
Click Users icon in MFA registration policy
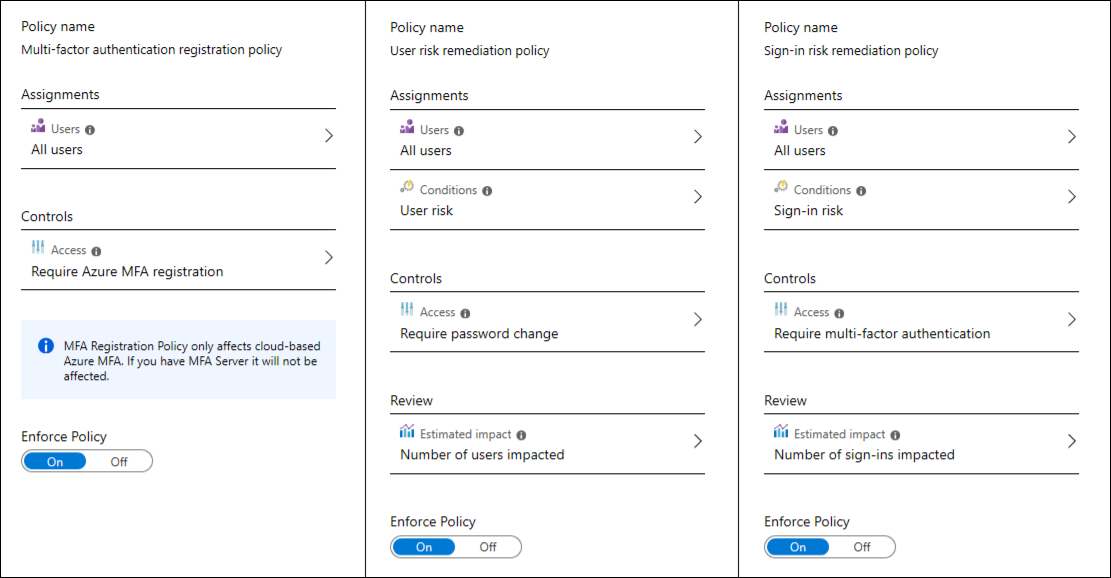(39, 127)
